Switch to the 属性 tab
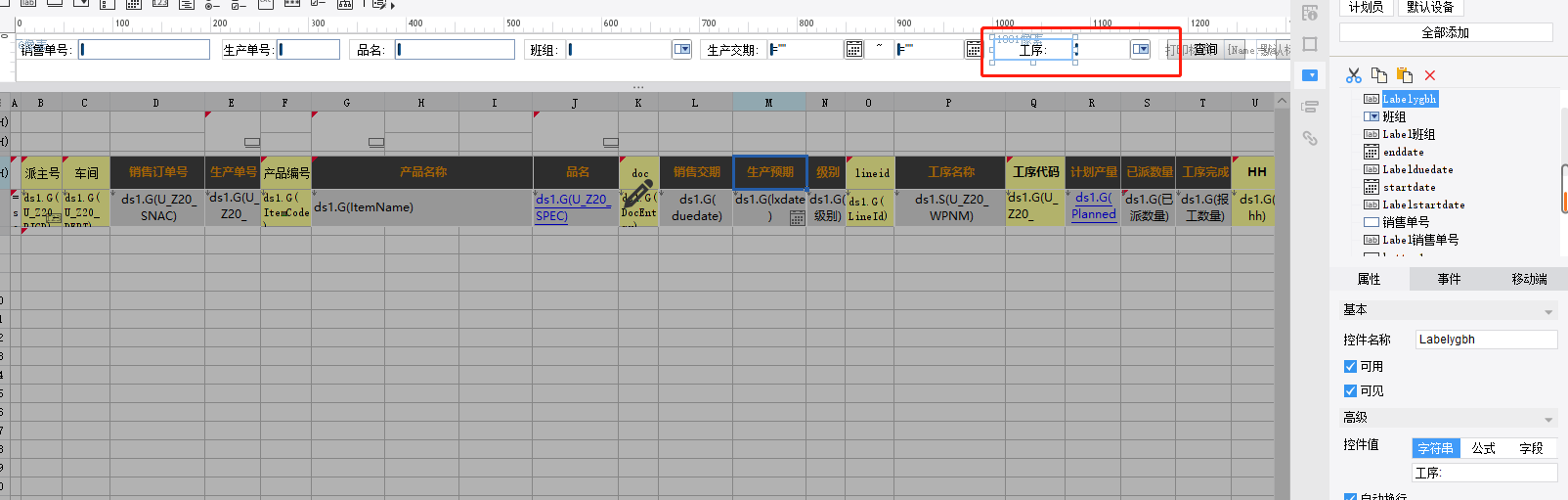1568x500 pixels. tap(1370, 279)
